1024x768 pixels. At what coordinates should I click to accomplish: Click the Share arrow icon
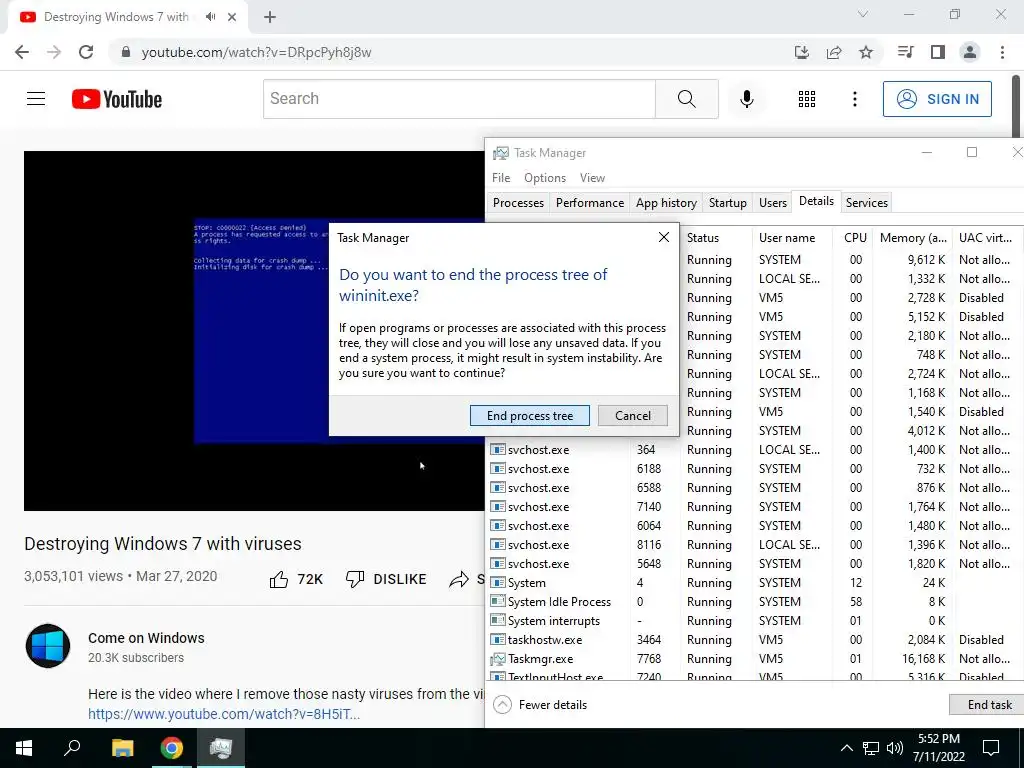point(459,579)
